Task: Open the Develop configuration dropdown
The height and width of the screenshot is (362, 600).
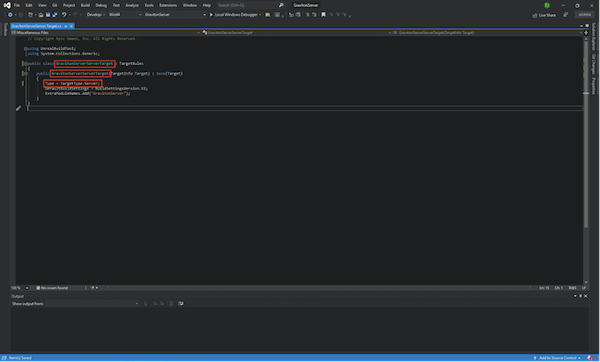Action: 96,15
